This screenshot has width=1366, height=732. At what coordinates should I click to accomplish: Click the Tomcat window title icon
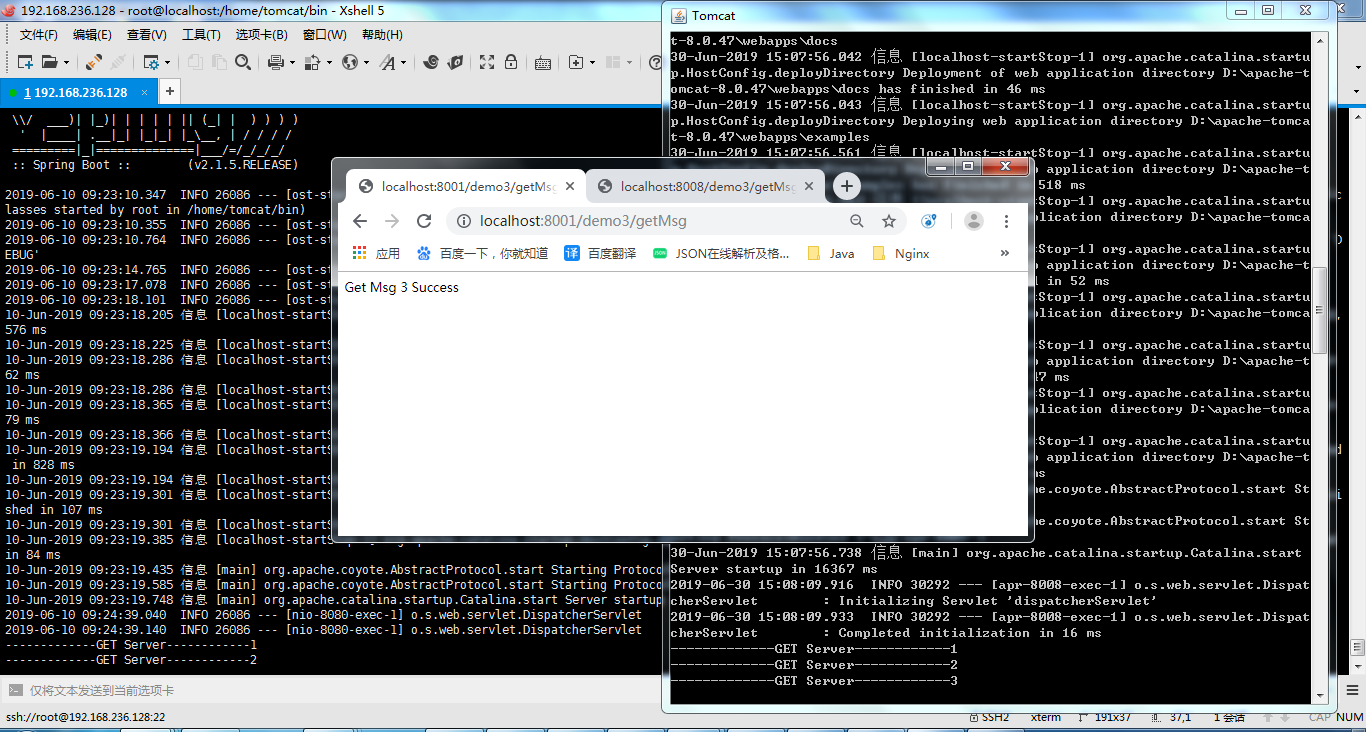pos(677,15)
